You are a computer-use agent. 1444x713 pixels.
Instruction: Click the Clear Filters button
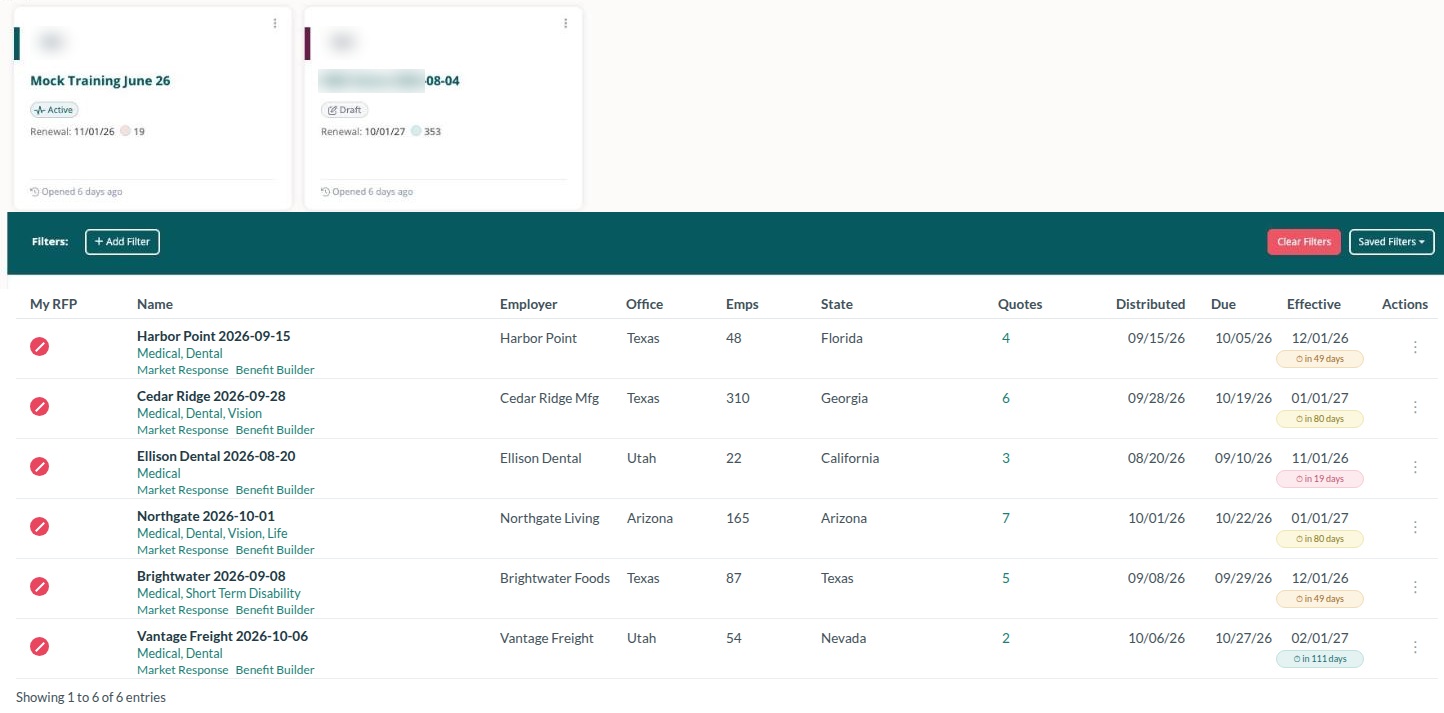(1304, 242)
